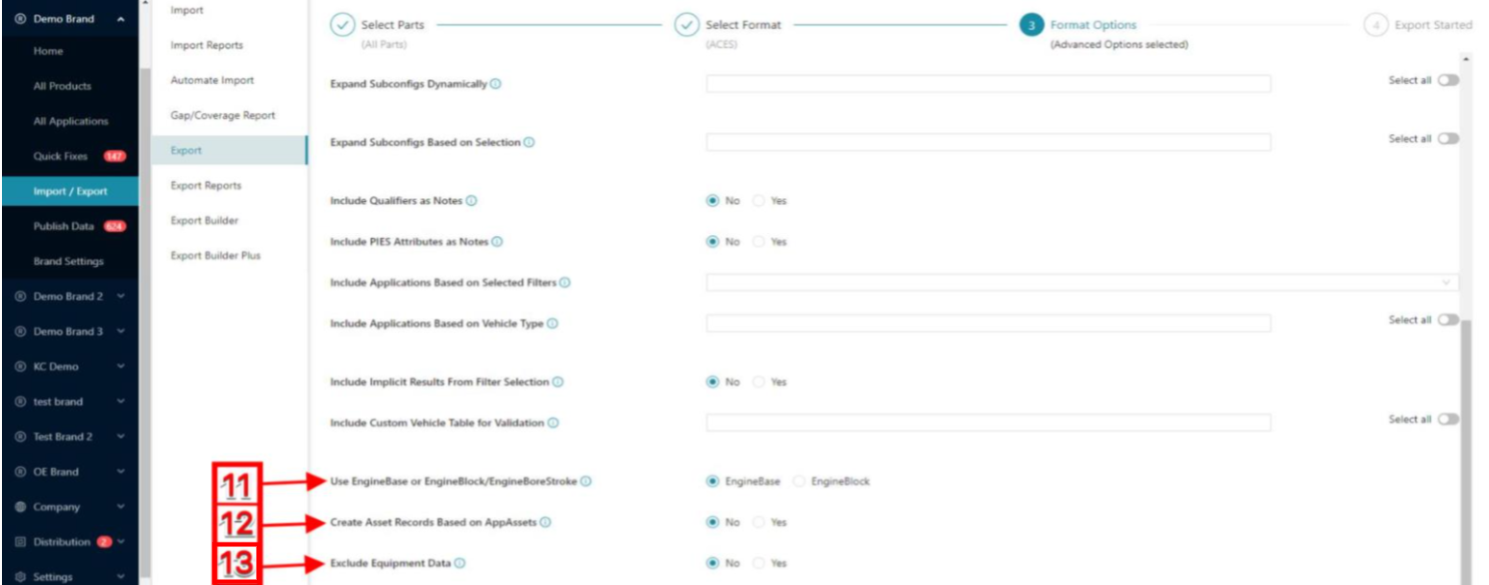Image resolution: width=1489 pixels, height=585 pixels.
Task: Open info for Use EngineBase or EngineBlock setting
Action: tap(587, 481)
